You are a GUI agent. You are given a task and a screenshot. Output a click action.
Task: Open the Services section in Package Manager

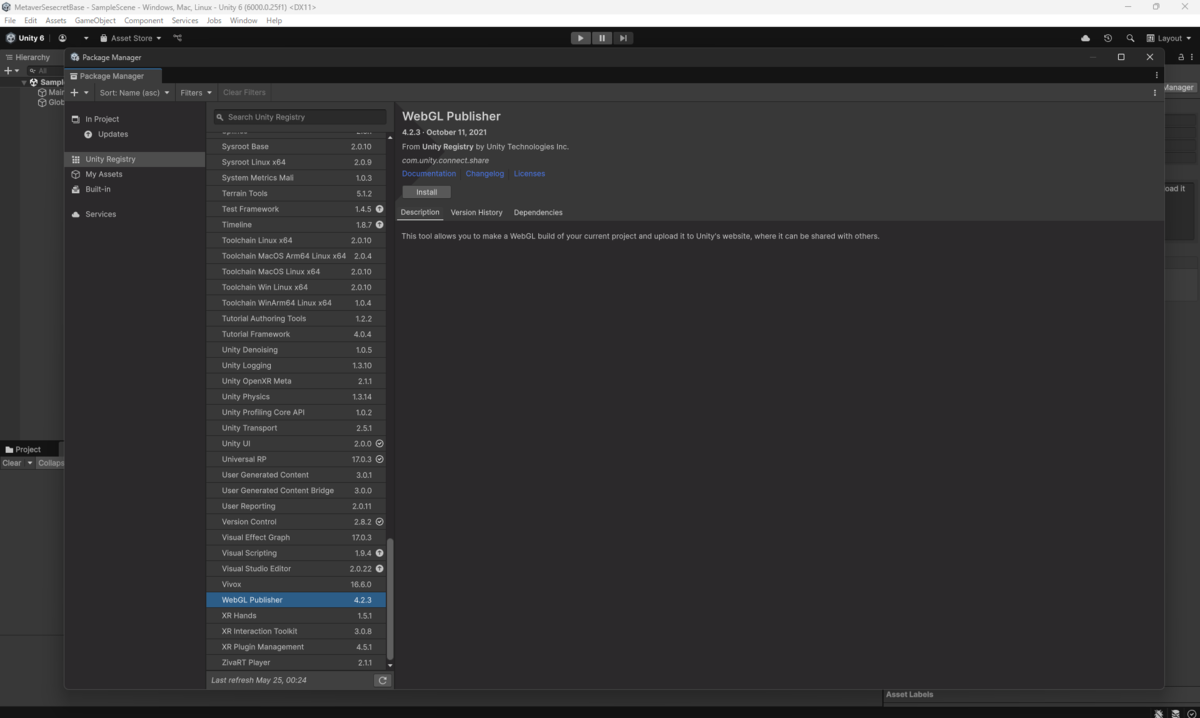click(x=102, y=213)
